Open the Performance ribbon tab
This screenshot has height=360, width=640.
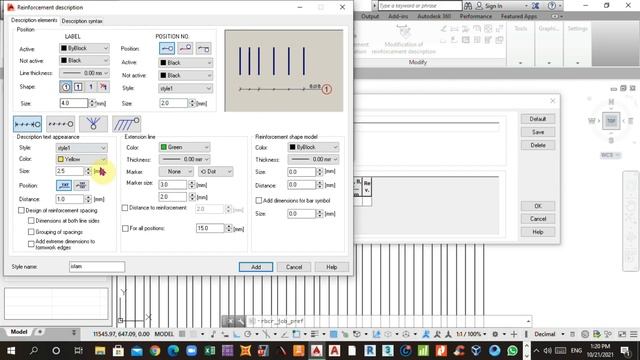pos(476,16)
